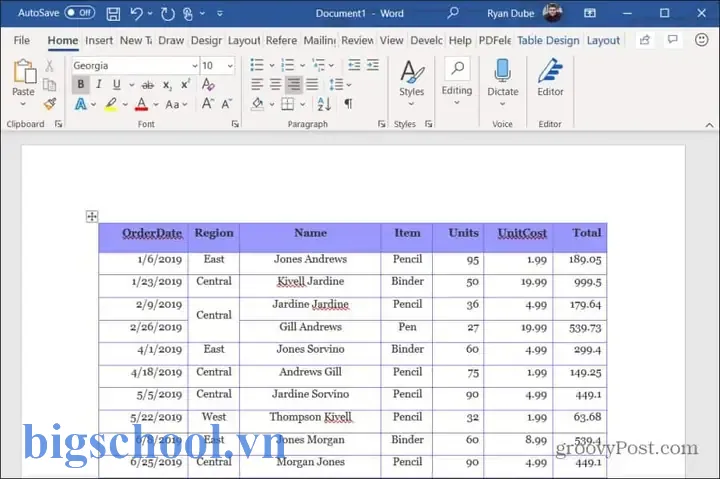Open the Table Design tab
This screenshot has width=720, height=479.
tap(548, 40)
